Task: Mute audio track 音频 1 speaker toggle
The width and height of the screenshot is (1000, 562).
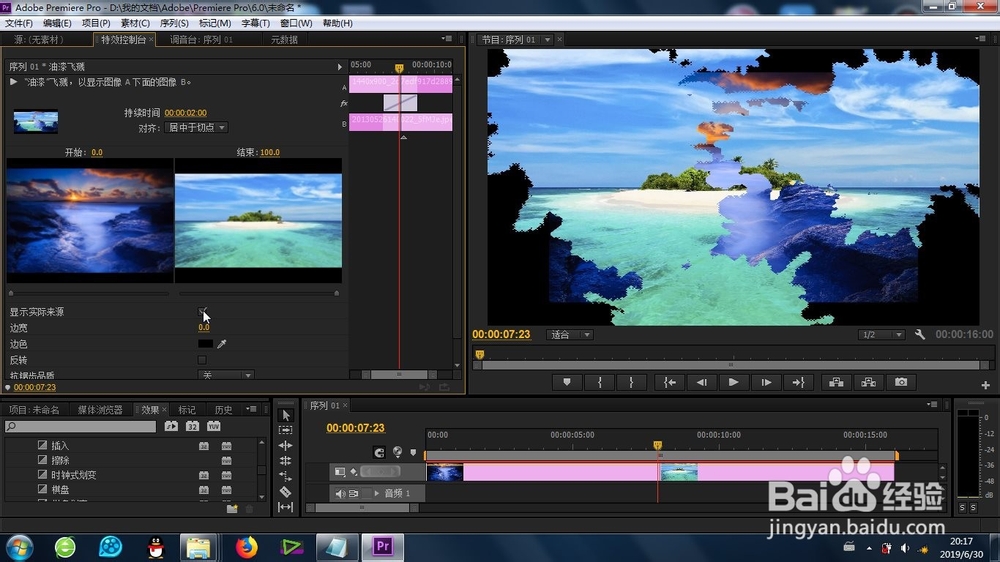Action: [x=340, y=493]
